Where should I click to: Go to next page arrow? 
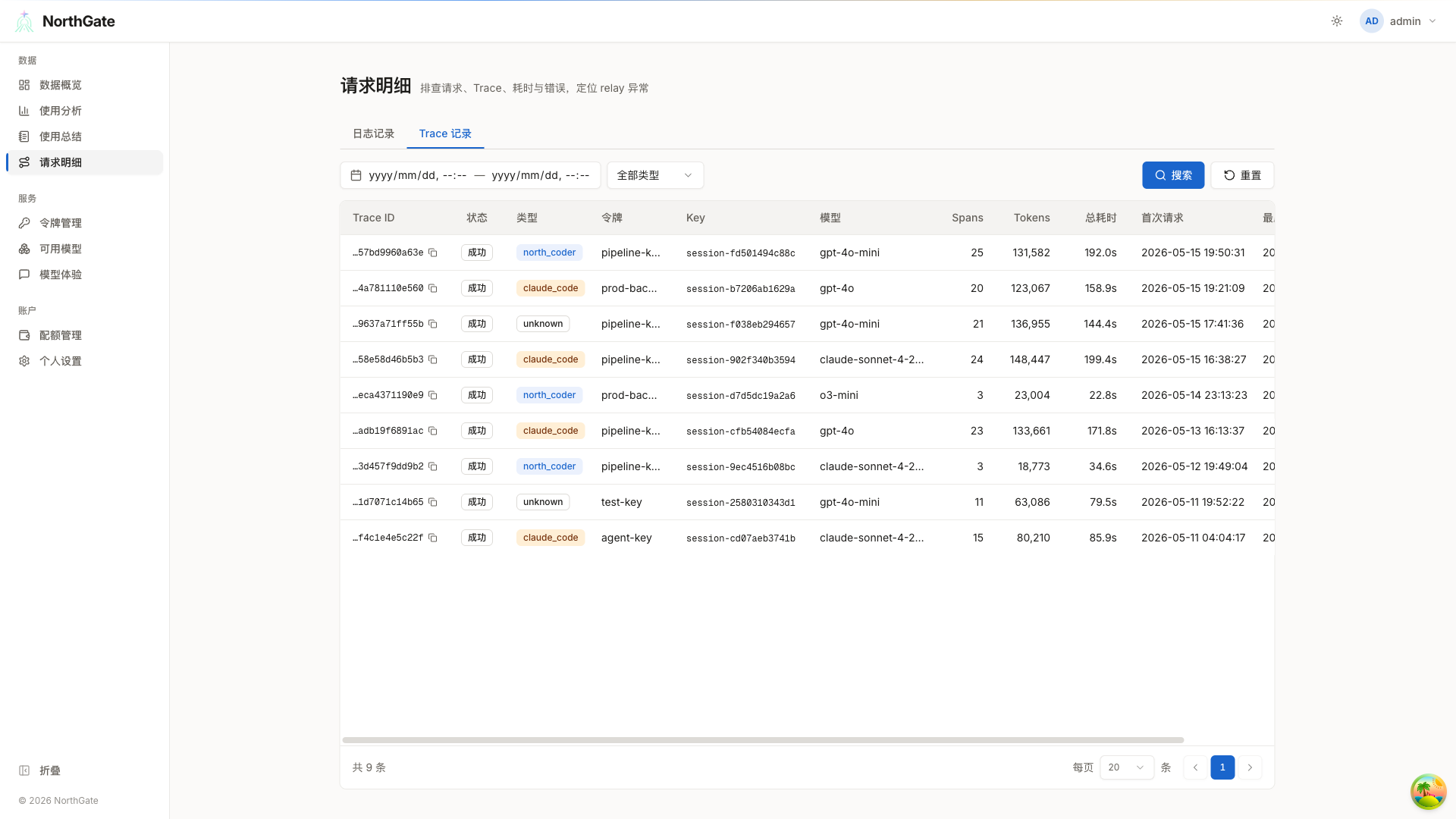click(1250, 767)
